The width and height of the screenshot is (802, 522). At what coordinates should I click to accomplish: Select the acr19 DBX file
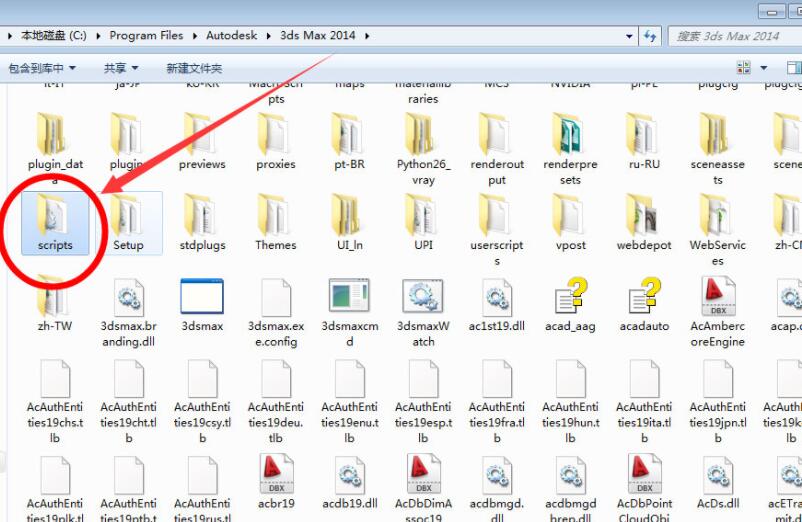click(x=276, y=470)
